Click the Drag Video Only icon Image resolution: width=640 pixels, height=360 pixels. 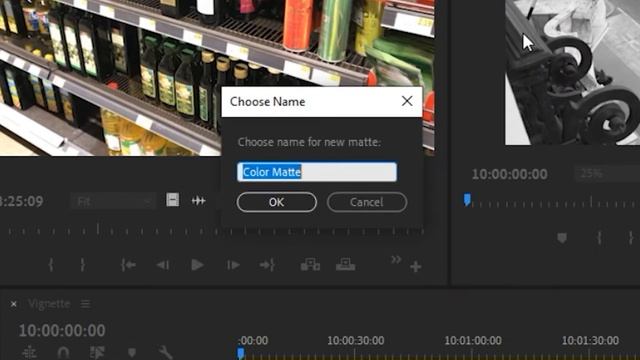(x=173, y=200)
